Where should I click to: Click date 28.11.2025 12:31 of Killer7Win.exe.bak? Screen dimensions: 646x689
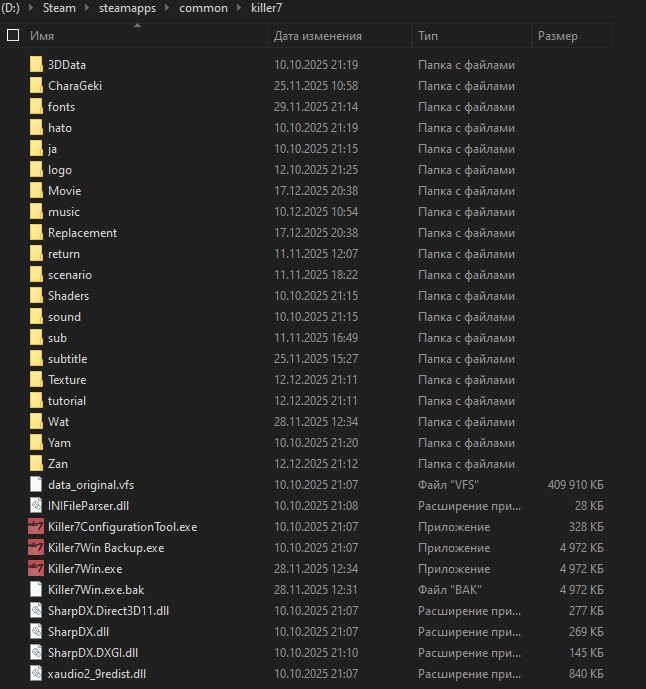point(316,590)
